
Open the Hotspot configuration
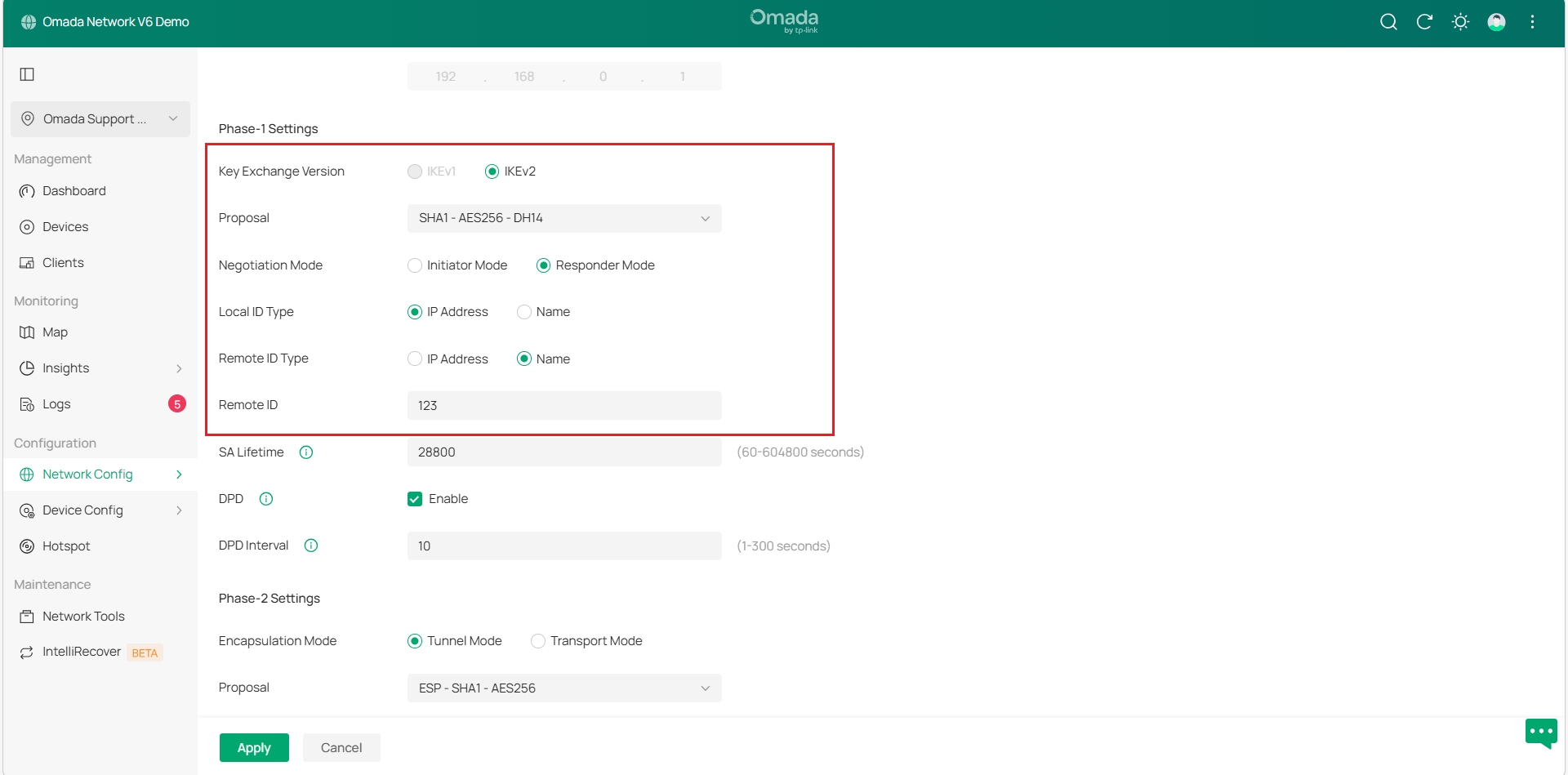[x=66, y=546]
